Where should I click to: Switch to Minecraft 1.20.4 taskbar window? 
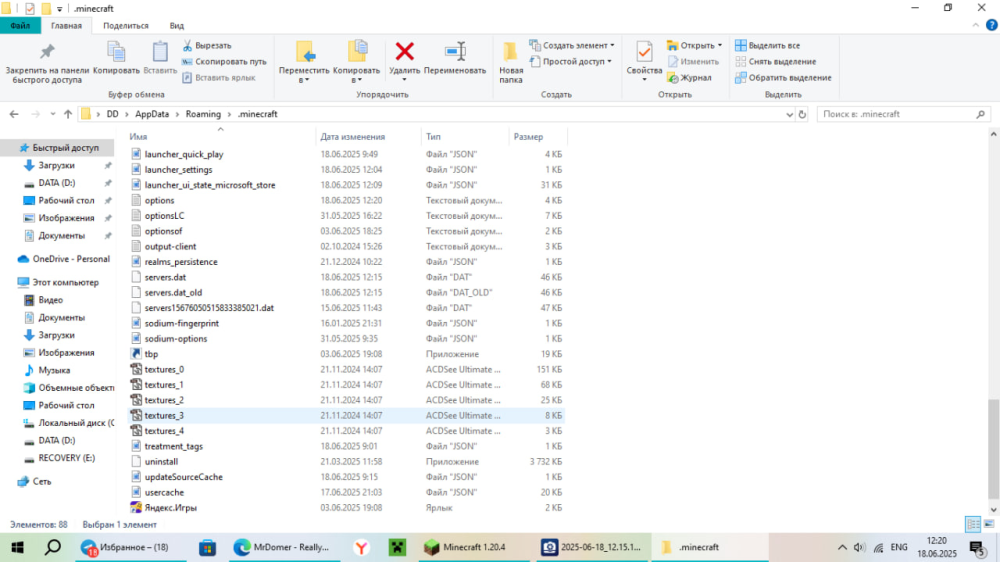click(474, 547)
